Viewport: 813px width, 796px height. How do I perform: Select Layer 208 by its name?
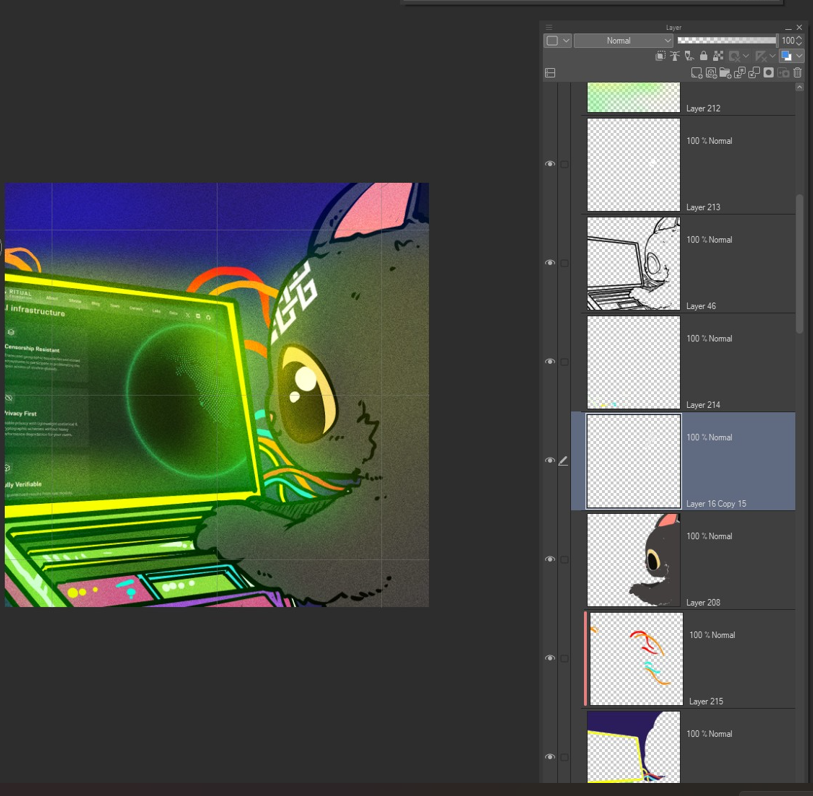(x=703, y=603)
